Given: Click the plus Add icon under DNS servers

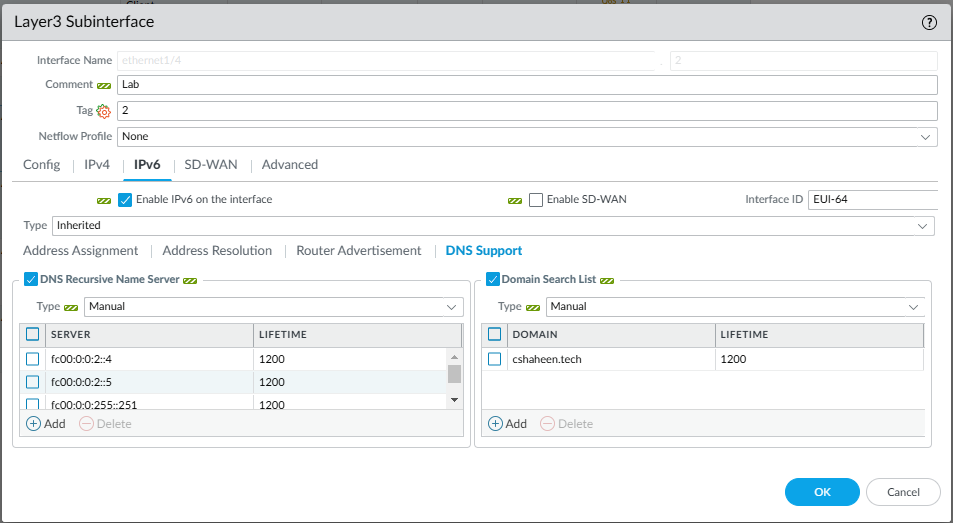Looking at the screenshot, I should tap(34, 424).
